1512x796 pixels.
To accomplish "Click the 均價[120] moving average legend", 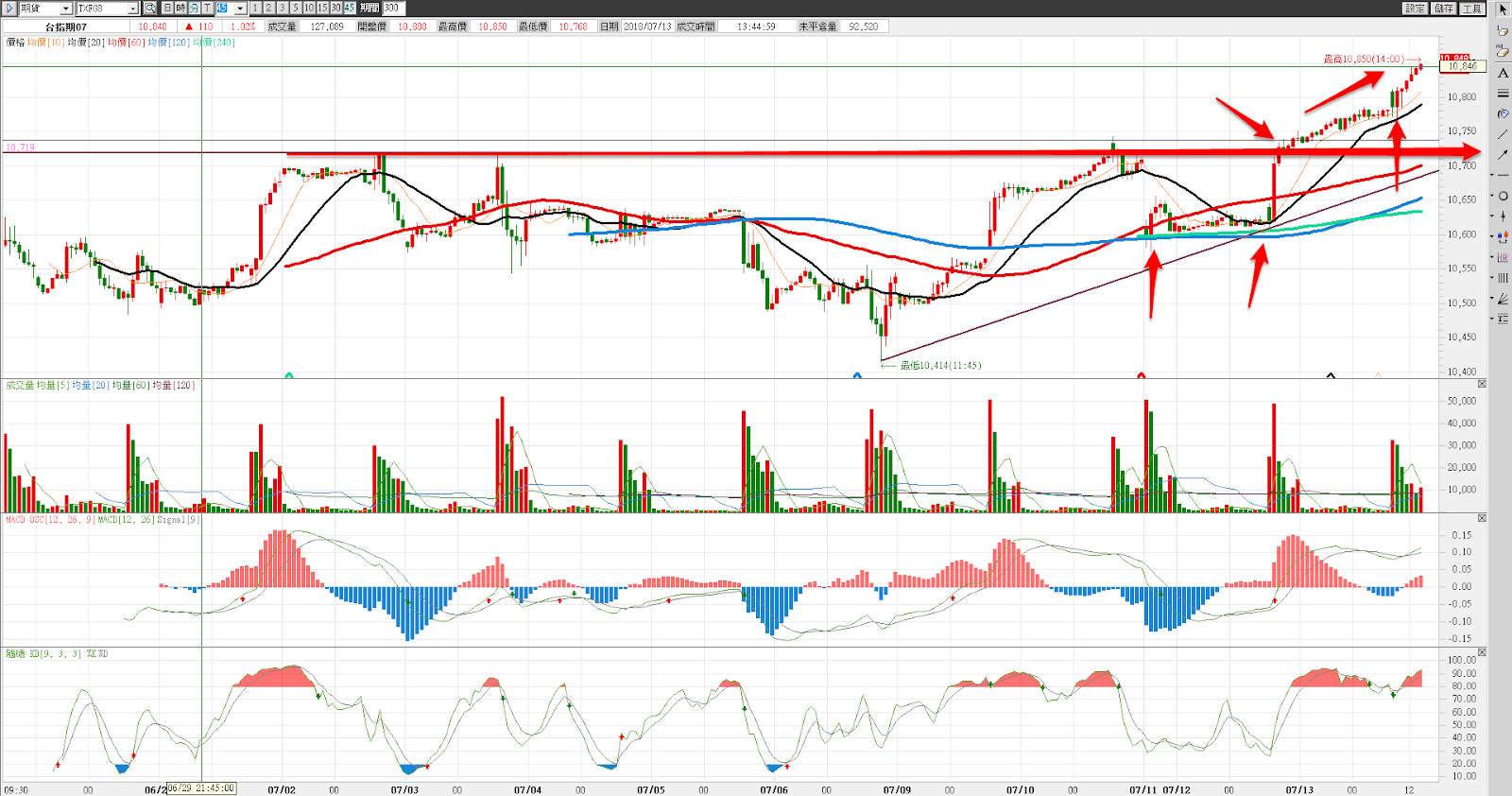I will (x=169, y=43).
